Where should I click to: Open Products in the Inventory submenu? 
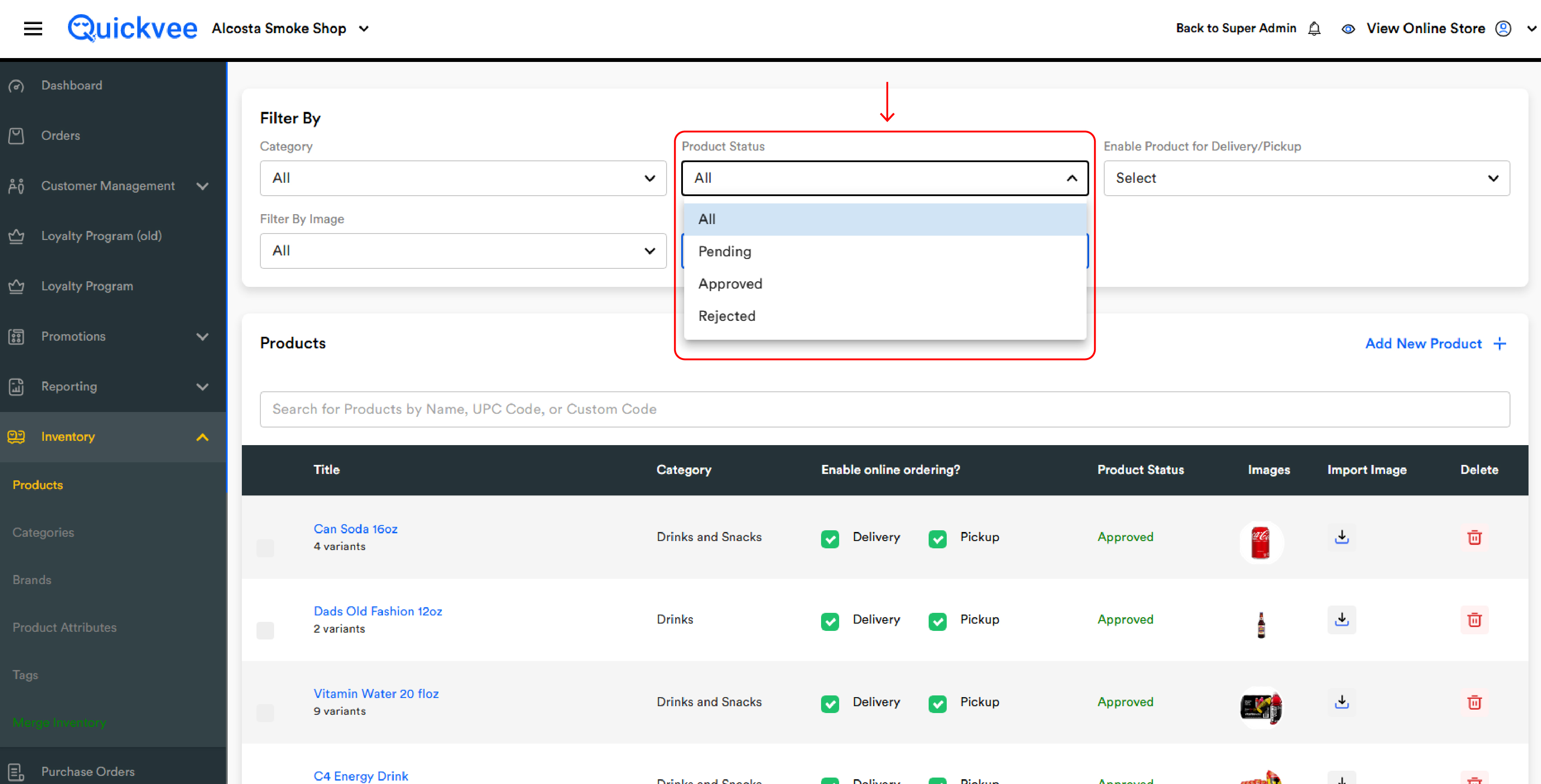point(38,485)
